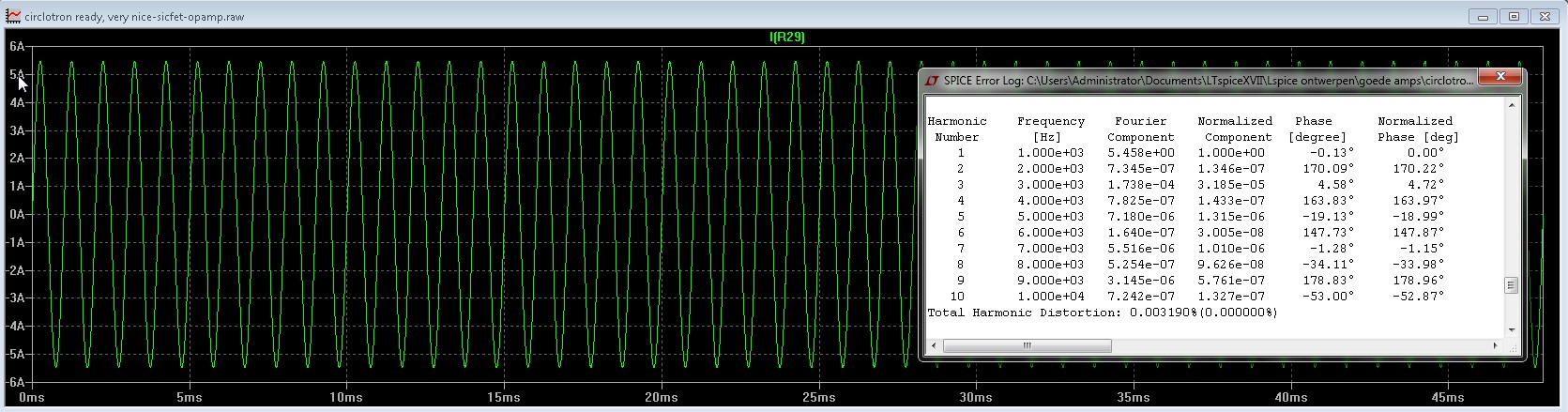Click the 20ms label on time axis
Image resolution: width=1568 pixels, height=412 pixels.
pos(662,398)
